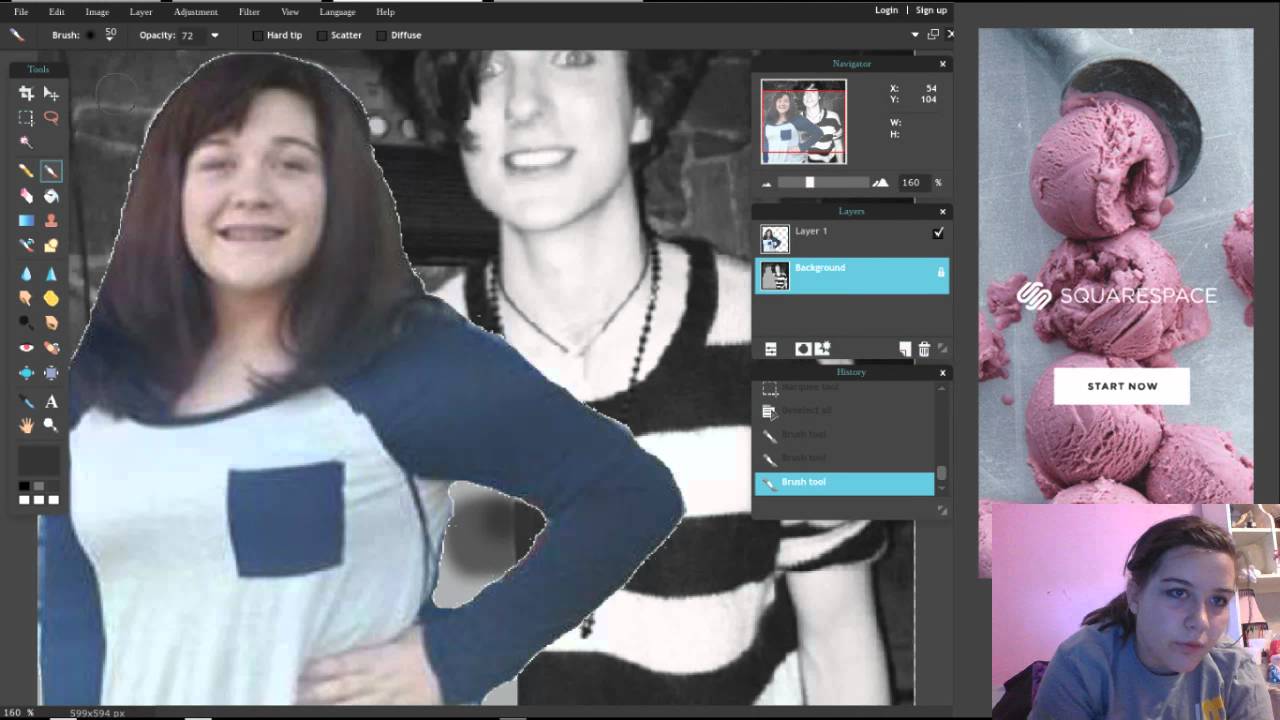
Task: Delete the selected layer using the trash icon
Action: click(x=923, y=348)
